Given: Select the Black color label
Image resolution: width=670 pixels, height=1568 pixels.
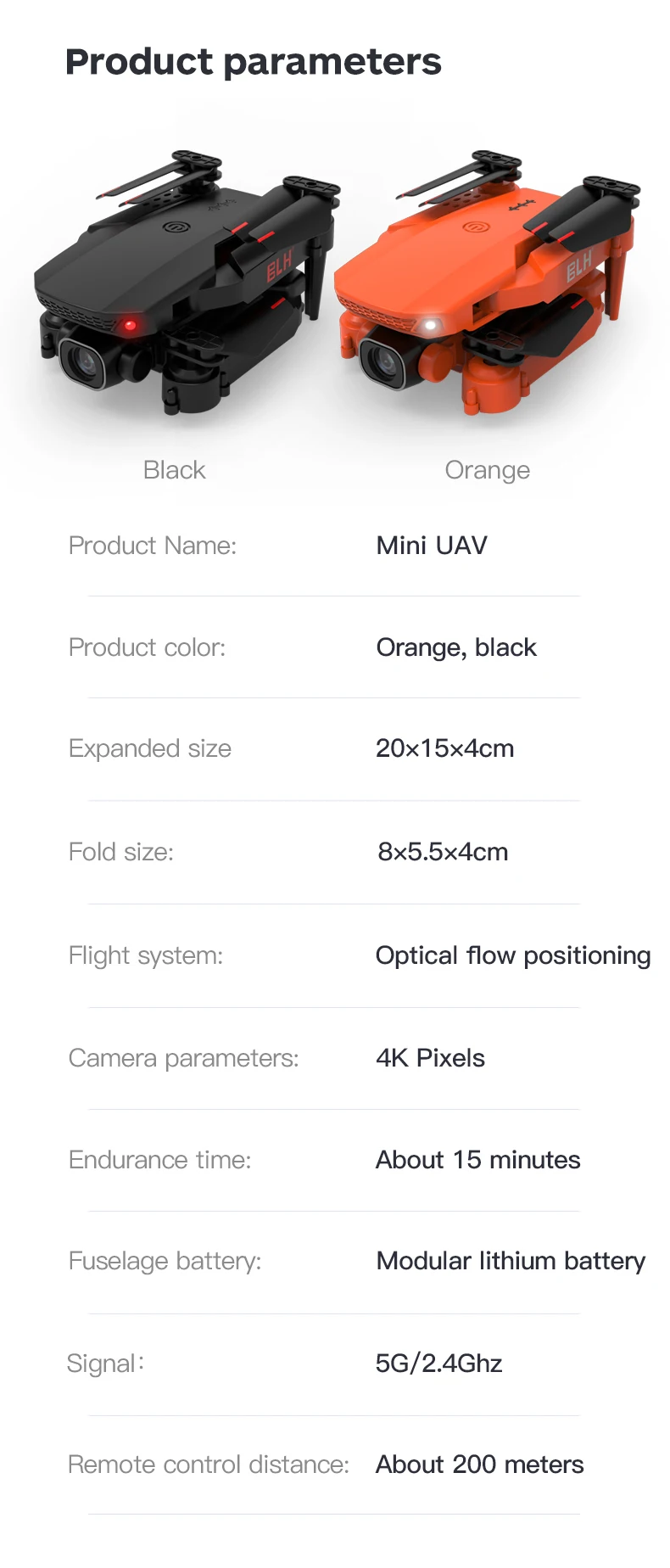Looking at the screenshot, I should pyautogui.click(x=174, y=470).
